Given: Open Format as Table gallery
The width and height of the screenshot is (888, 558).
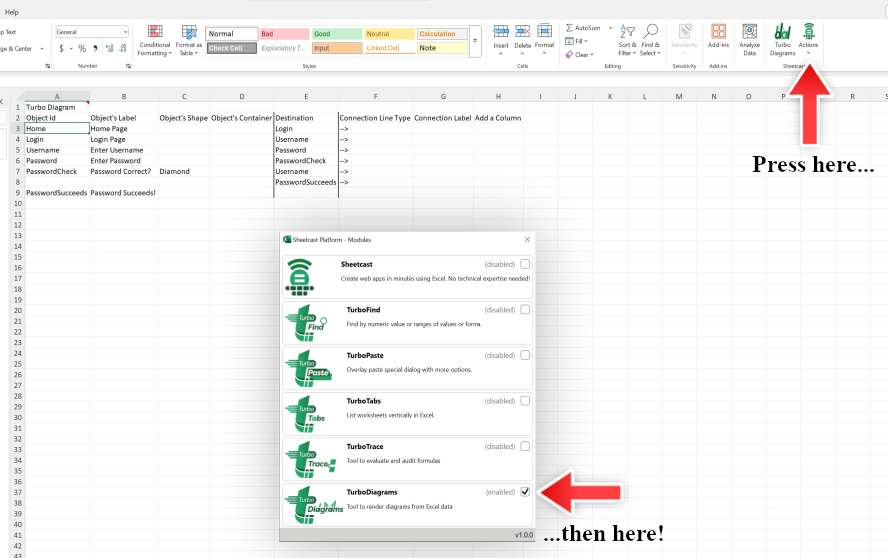Looking at the screenshot, I should pyautogui.click(x=189, y=40).
